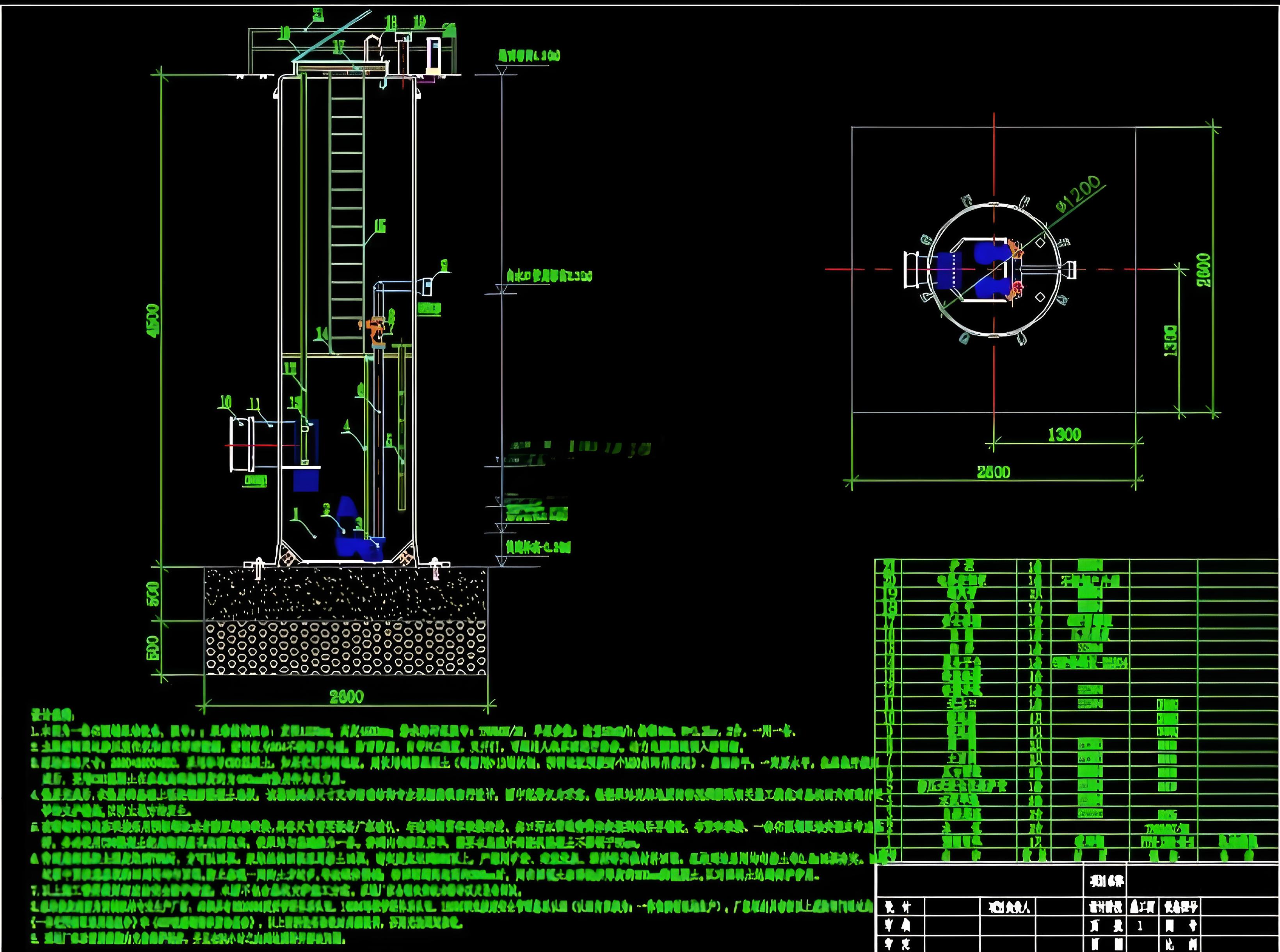Select the 2600 width dimension below foundation section

coord(347,697)
